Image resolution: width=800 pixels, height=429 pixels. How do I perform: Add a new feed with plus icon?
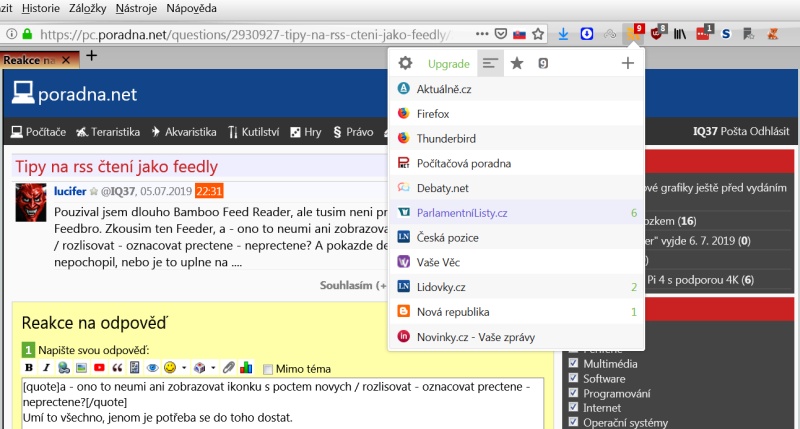click(x=628, y=63)
